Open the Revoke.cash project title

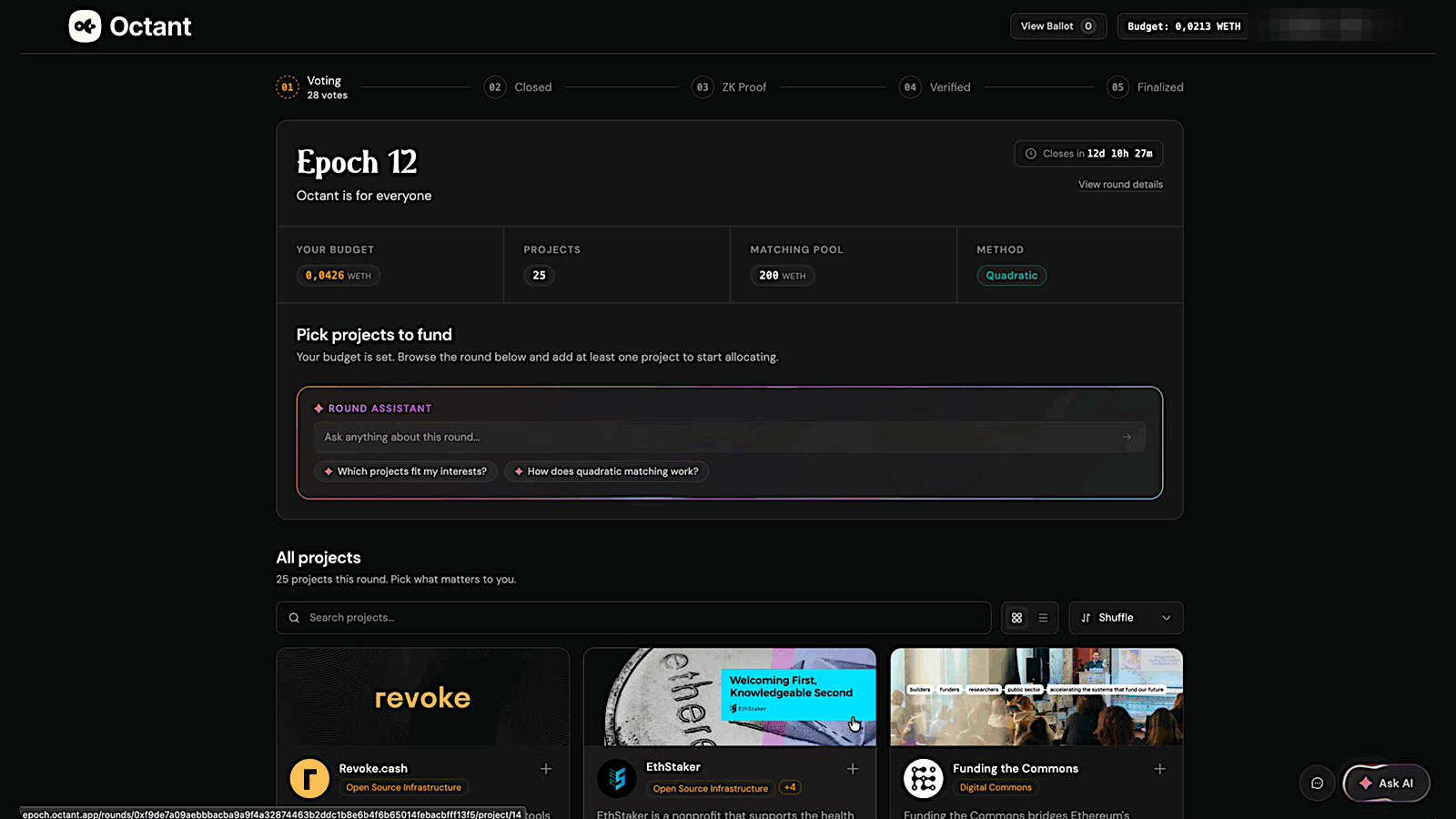373,769
